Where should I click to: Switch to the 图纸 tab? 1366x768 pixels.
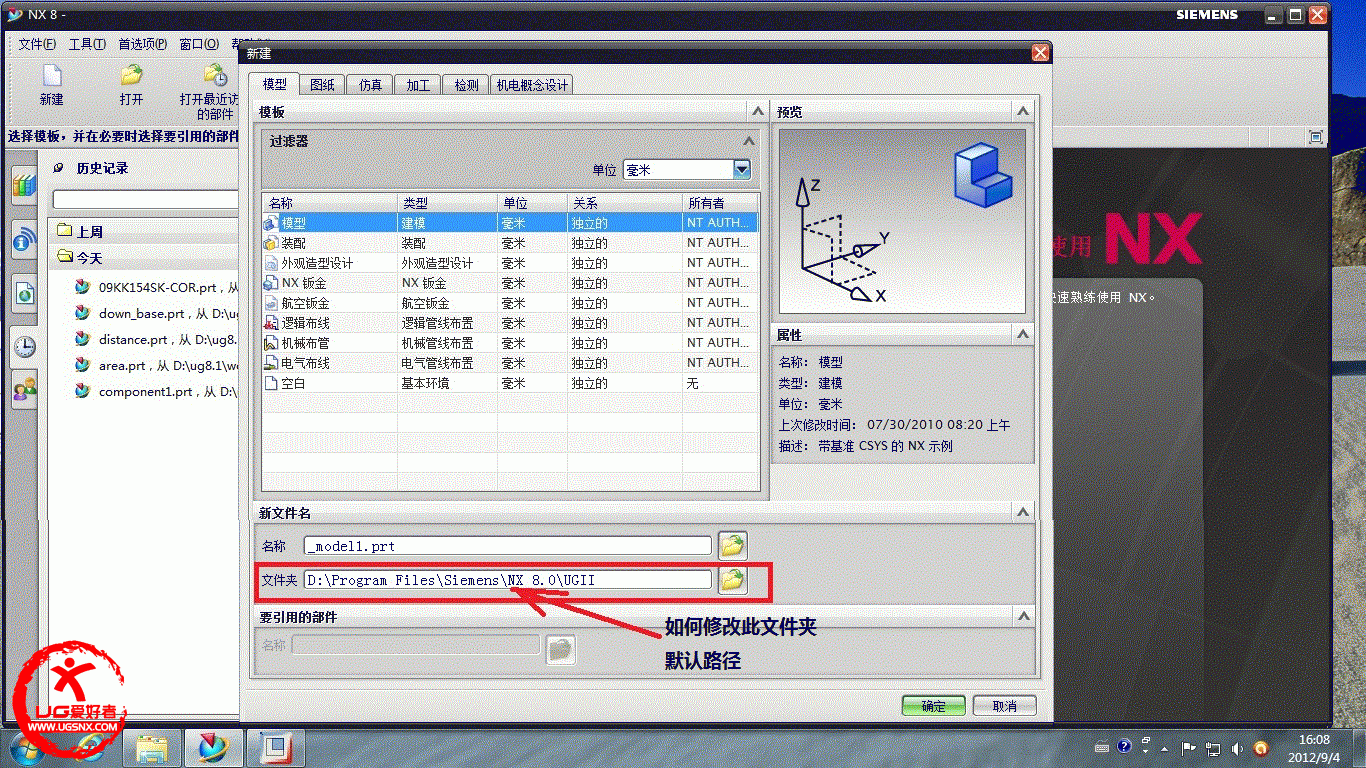click(322, 85)
